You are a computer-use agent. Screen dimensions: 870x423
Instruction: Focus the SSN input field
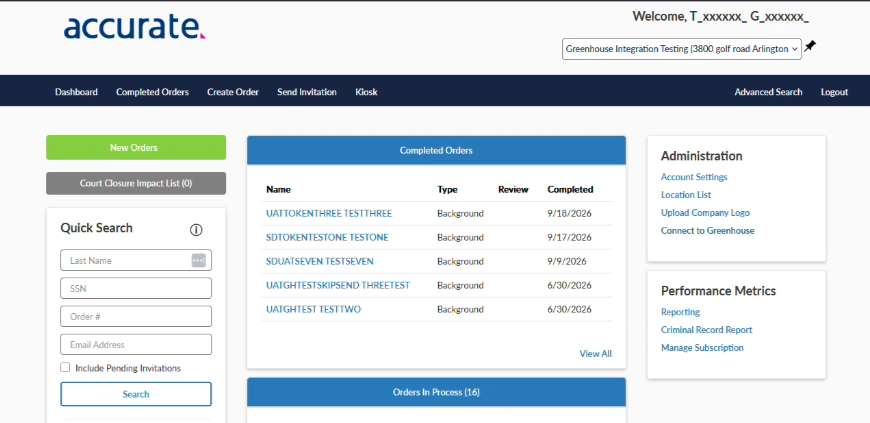pos(136,289)
